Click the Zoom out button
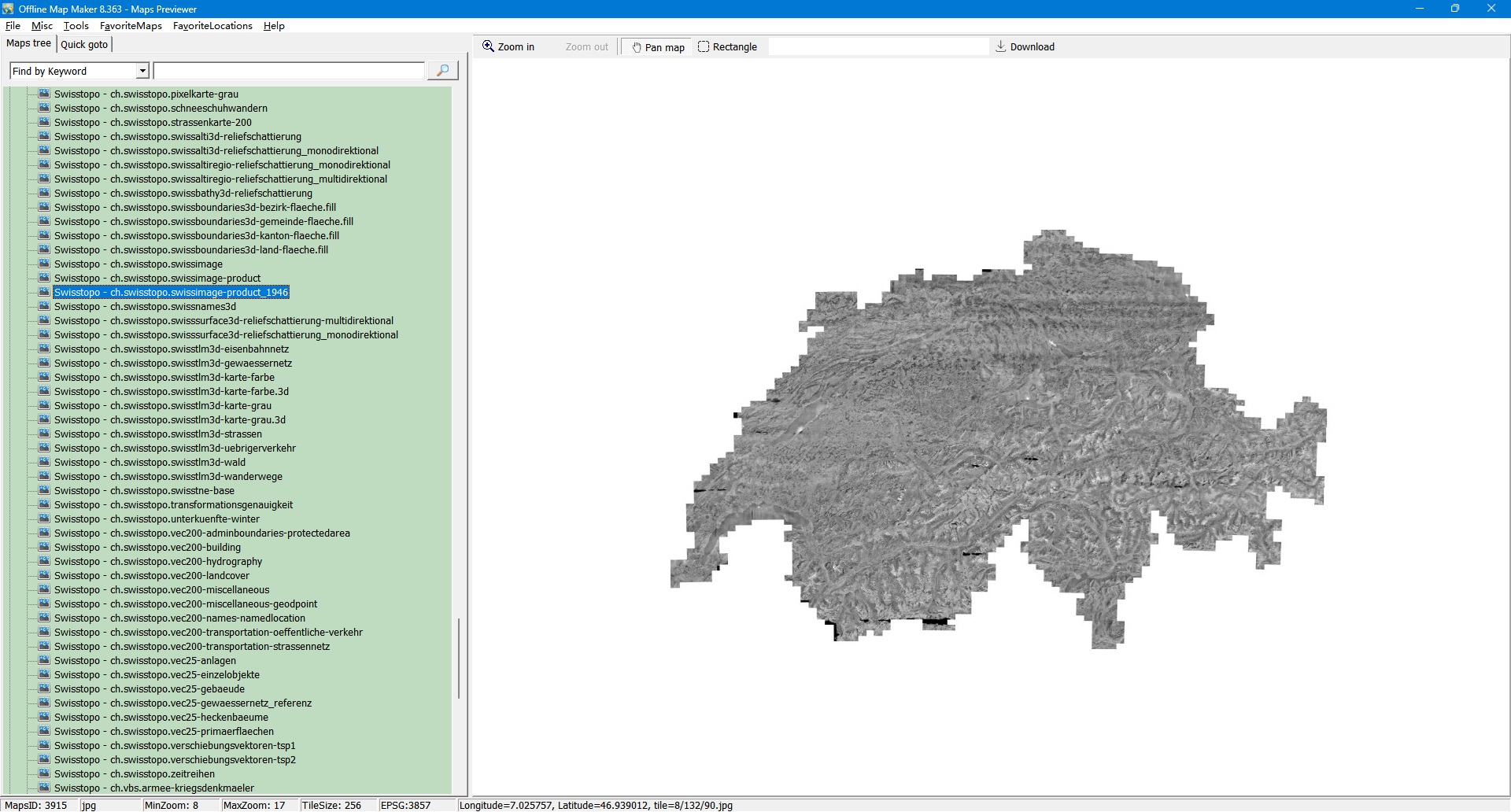Viewport: 1511px width, 812px height. tap(586, 47)
